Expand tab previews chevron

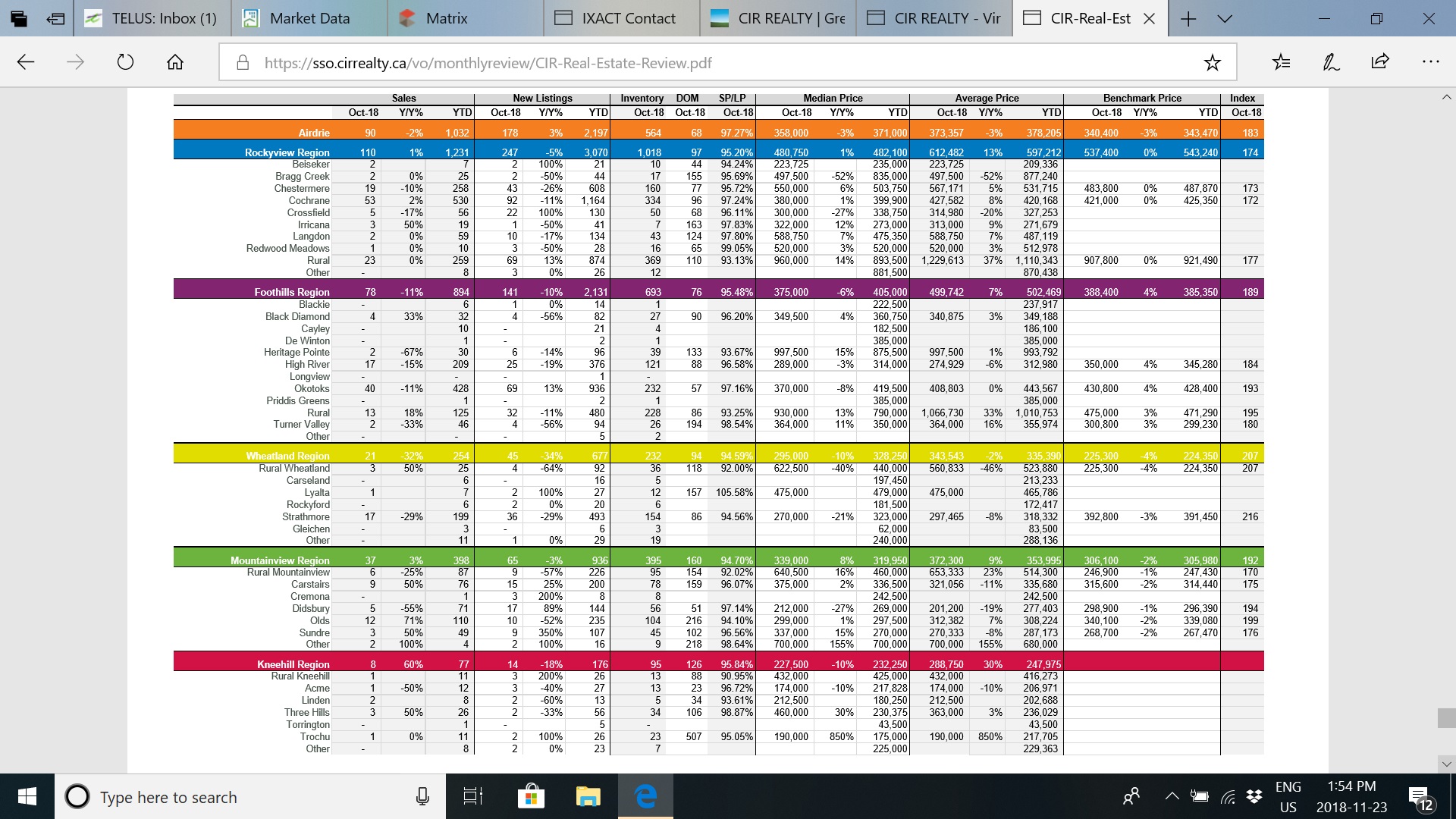click(1225, 18)
